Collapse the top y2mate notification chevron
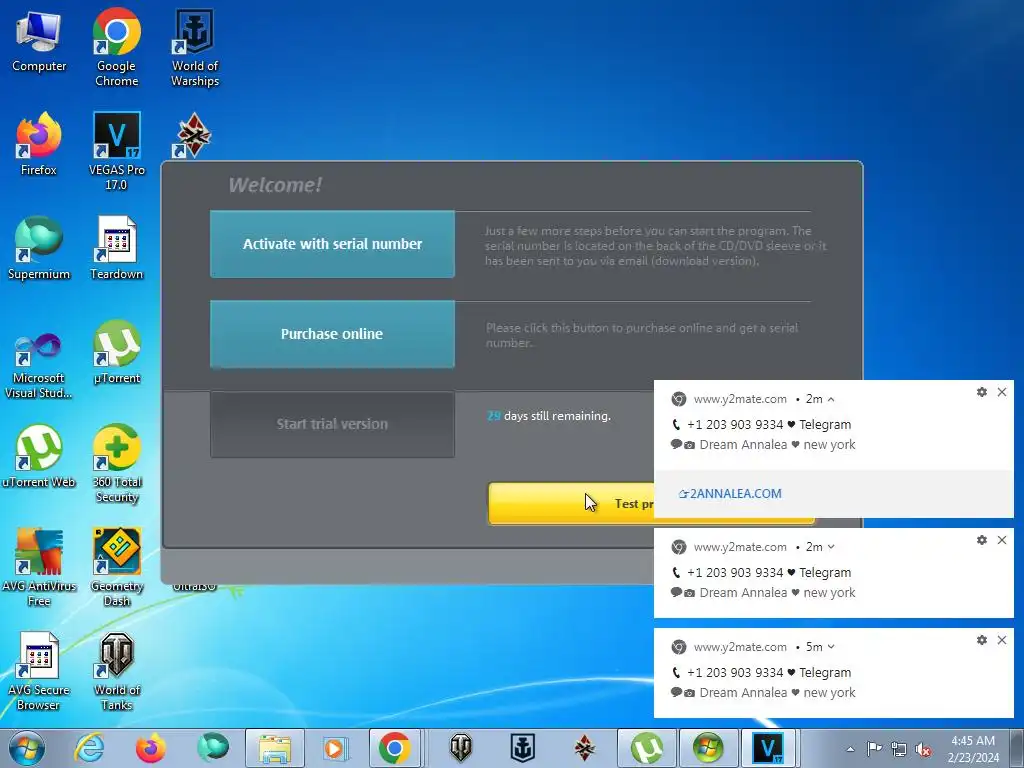 (831, 399)
